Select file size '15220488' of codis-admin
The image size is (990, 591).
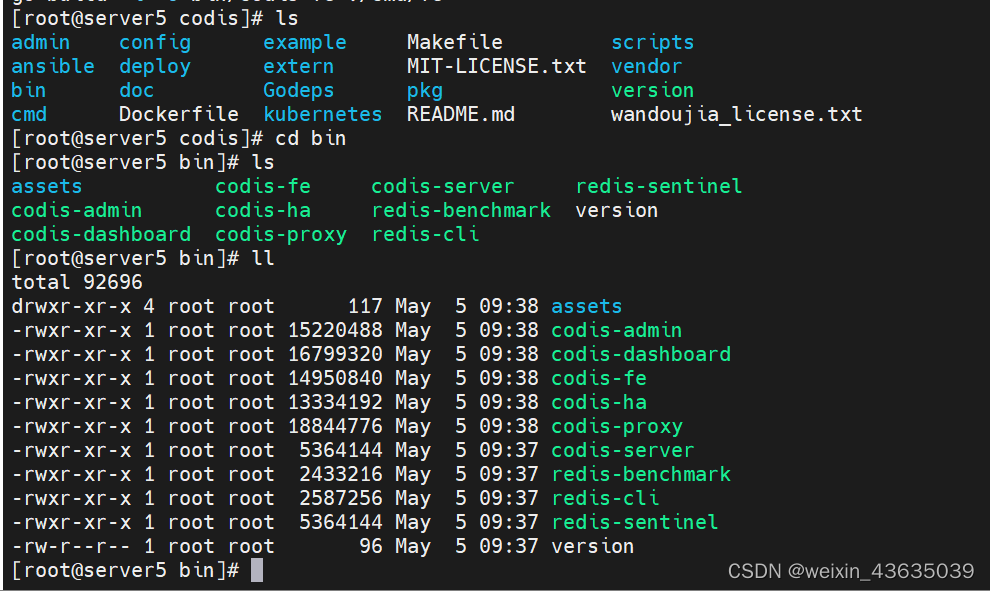335,330
